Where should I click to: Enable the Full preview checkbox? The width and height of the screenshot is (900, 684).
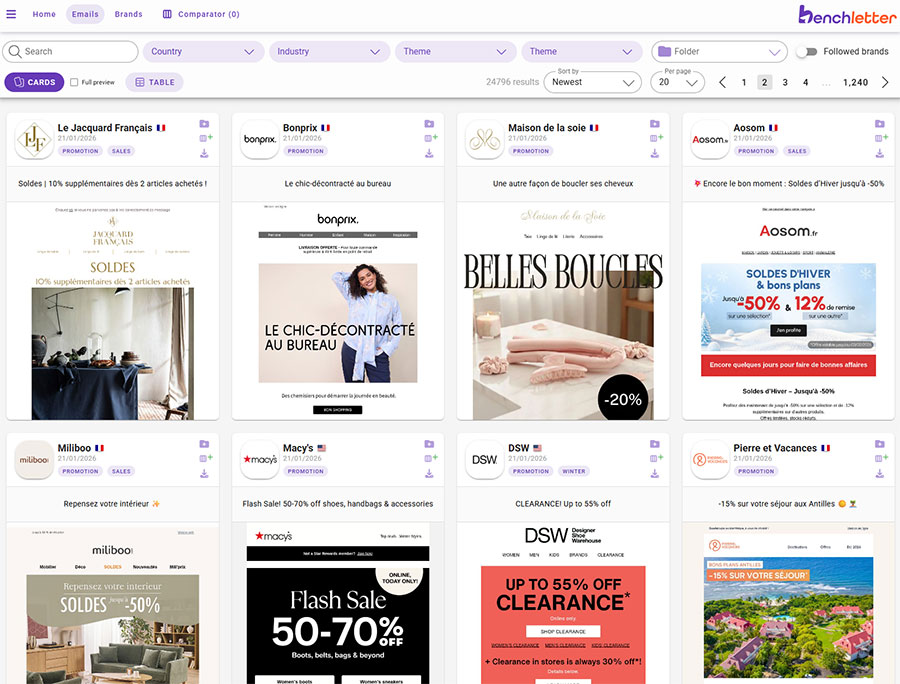(x=75, y=82)
